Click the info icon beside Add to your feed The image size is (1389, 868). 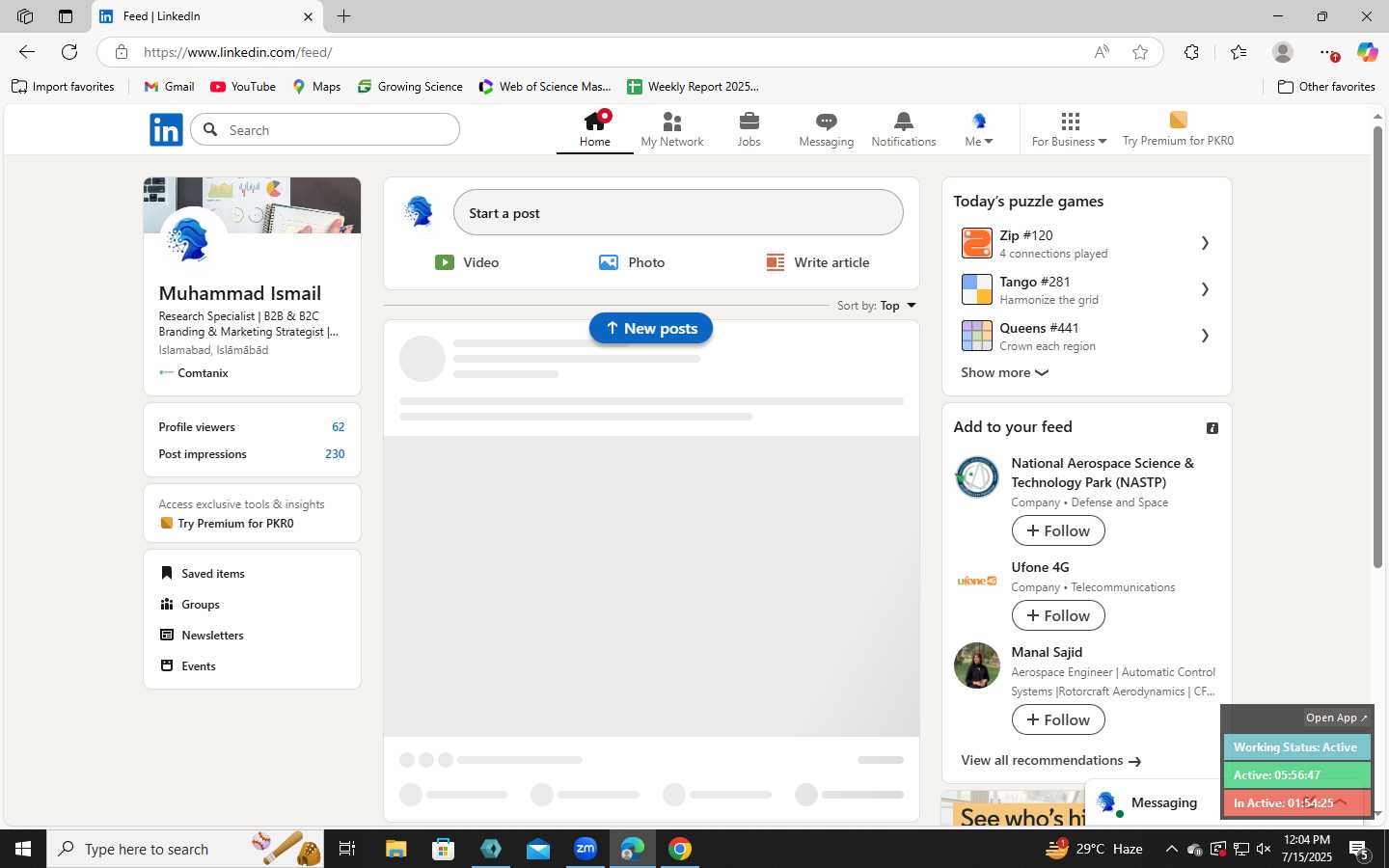[x=1212, y=428]
